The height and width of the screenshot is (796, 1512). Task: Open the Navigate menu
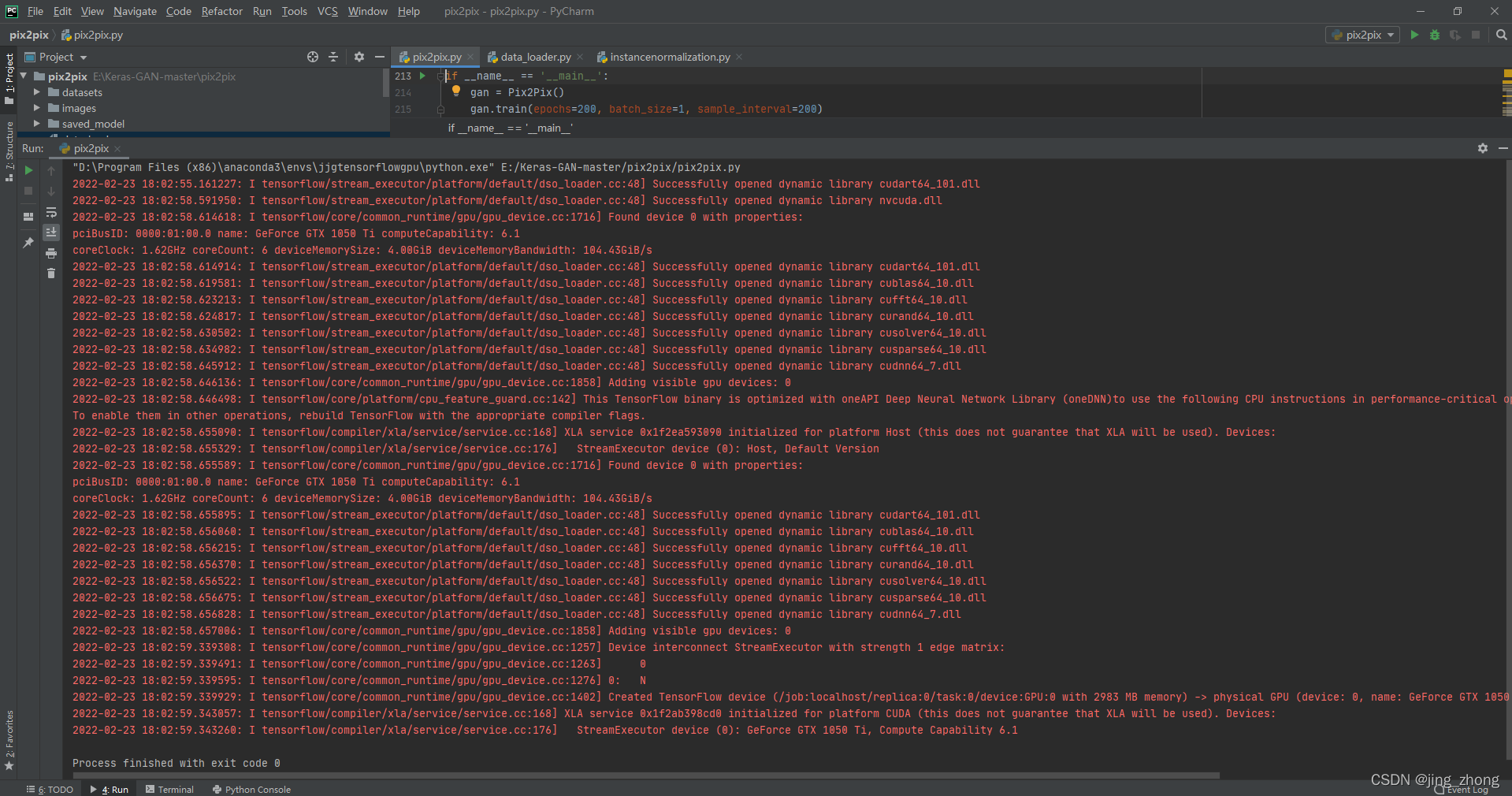point(135,11)
